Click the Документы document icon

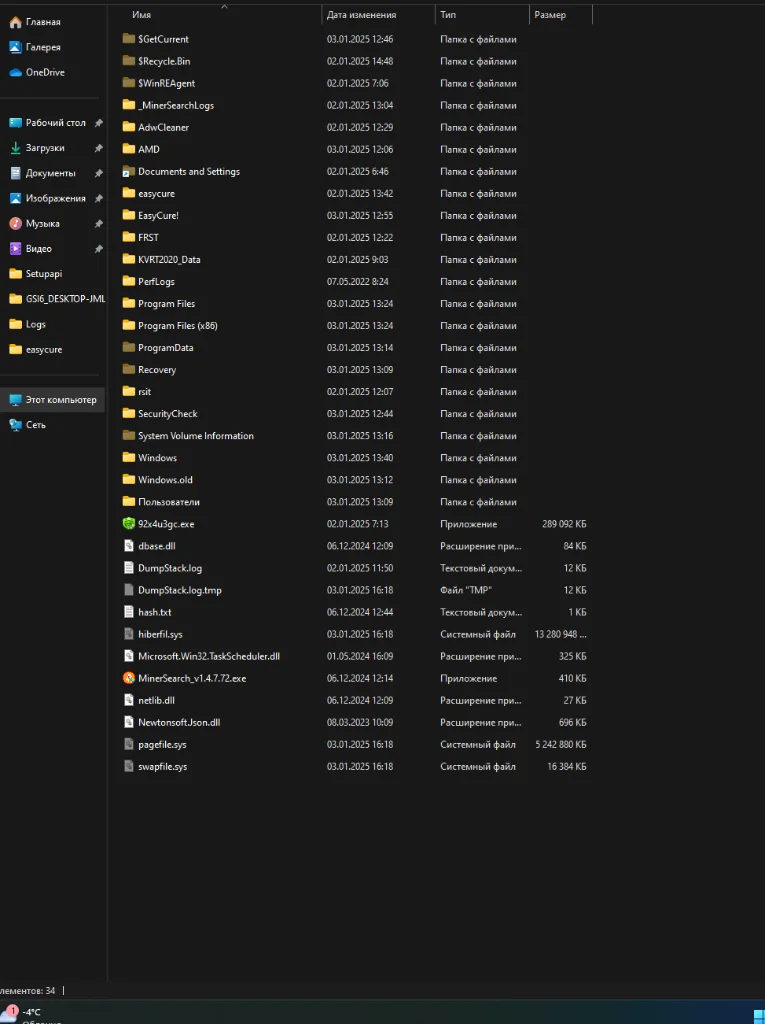16,173
